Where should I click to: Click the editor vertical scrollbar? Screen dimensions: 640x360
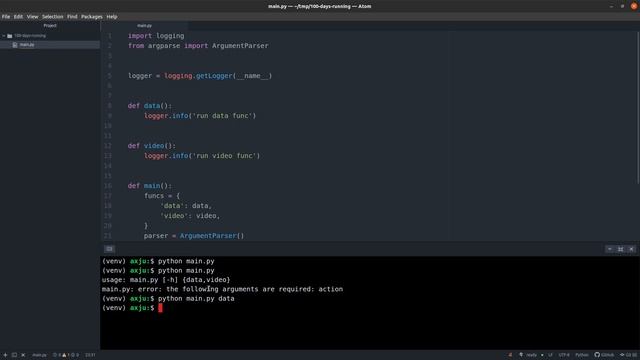(638, 108)
